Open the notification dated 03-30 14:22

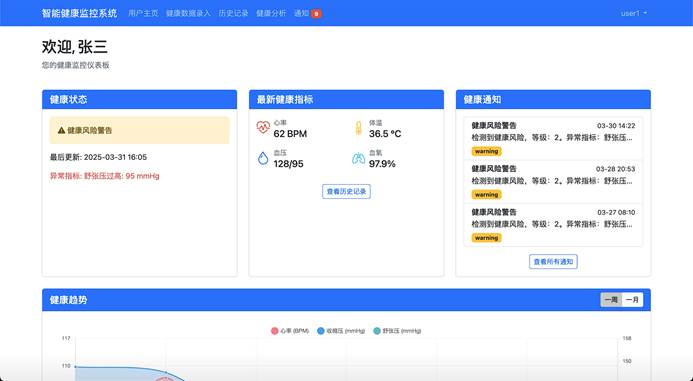(553, 138)
